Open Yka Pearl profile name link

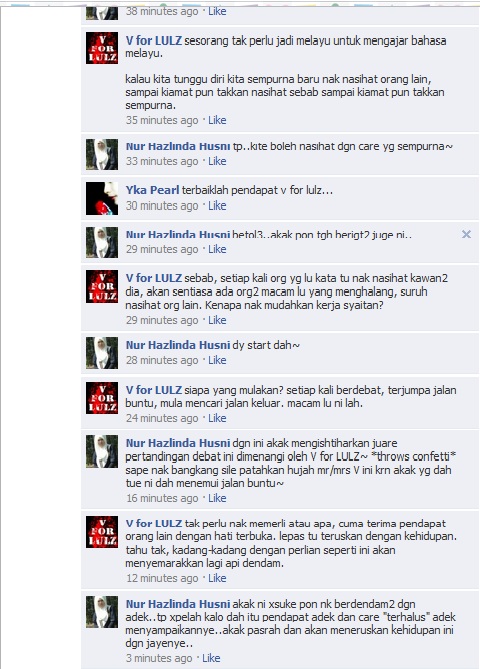pos(152,190)
